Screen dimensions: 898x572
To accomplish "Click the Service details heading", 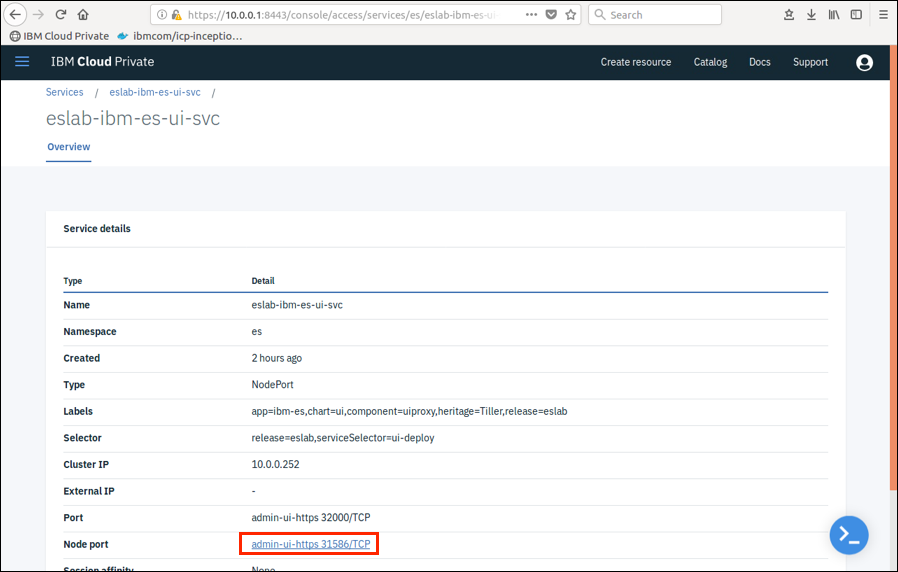I will [x=97, y=228].
